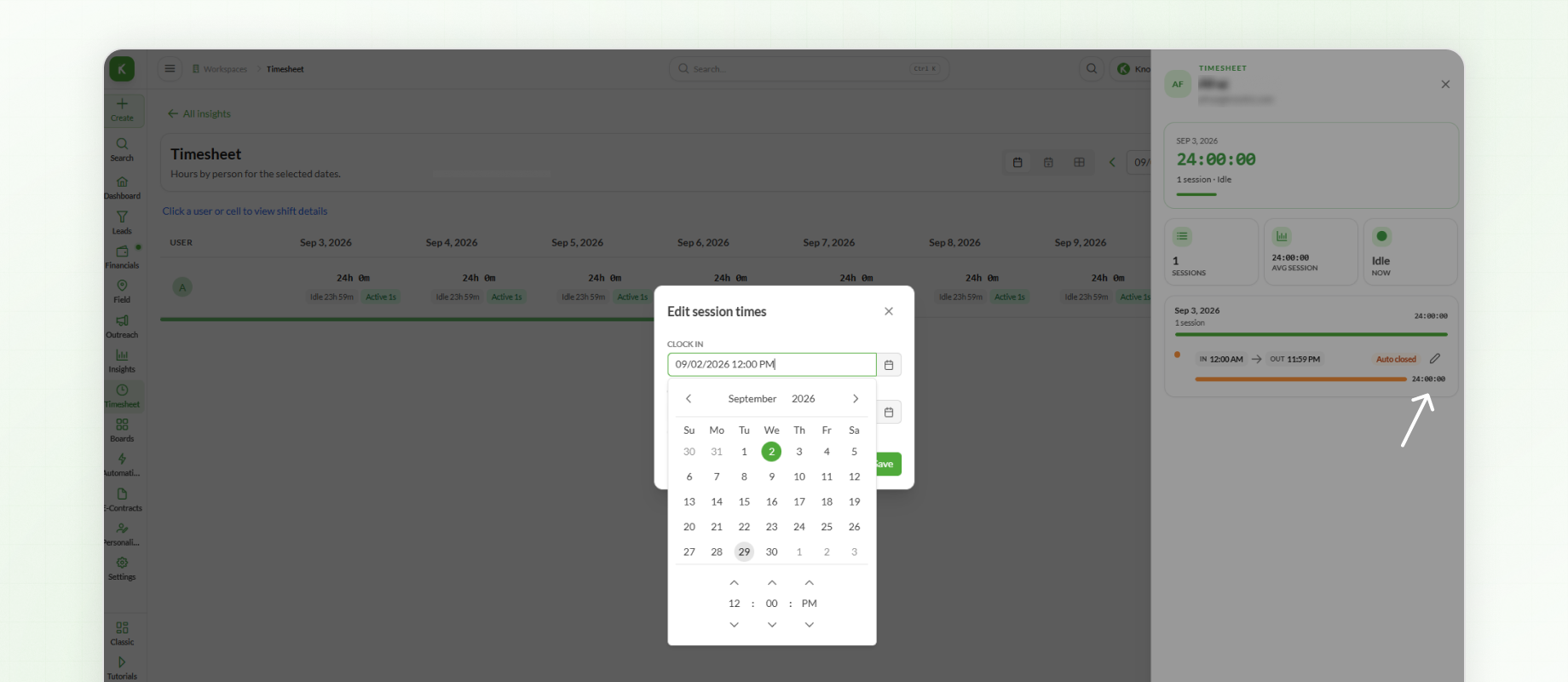
Task: Pick September 29 in the calendar
Action: coord(744,552)
